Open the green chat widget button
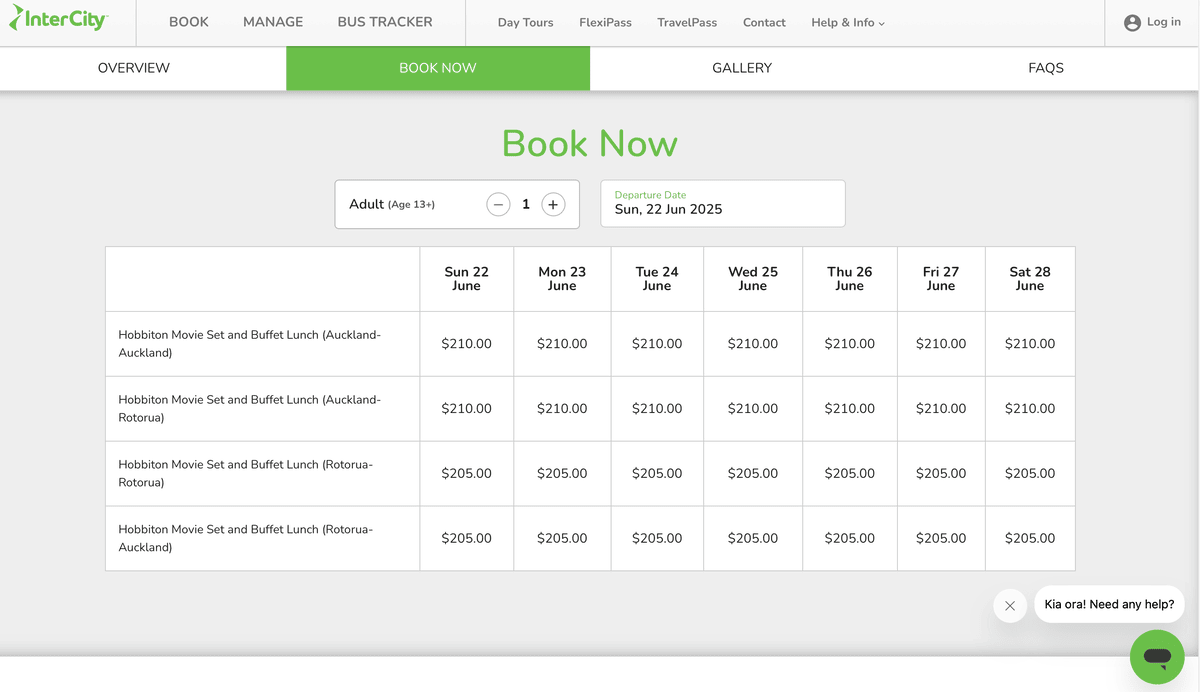 [1157, 657]
